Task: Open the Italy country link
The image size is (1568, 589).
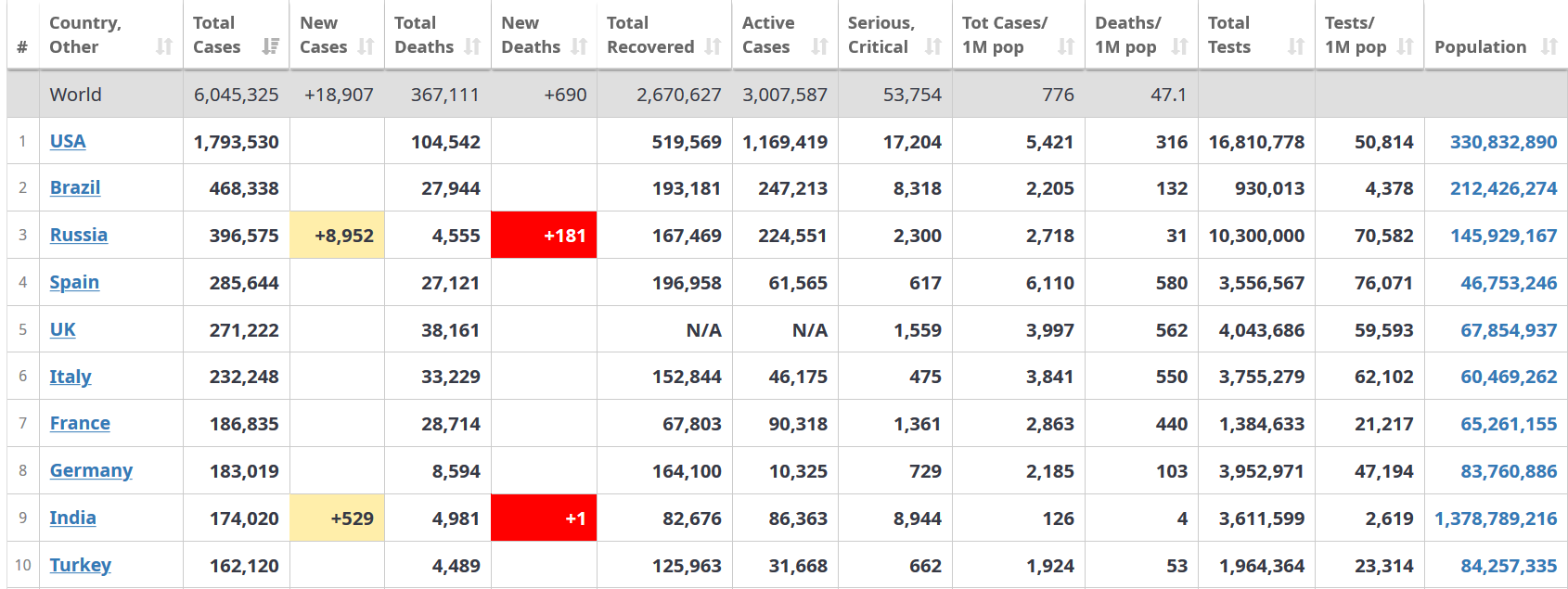Action: coord(71,377)
